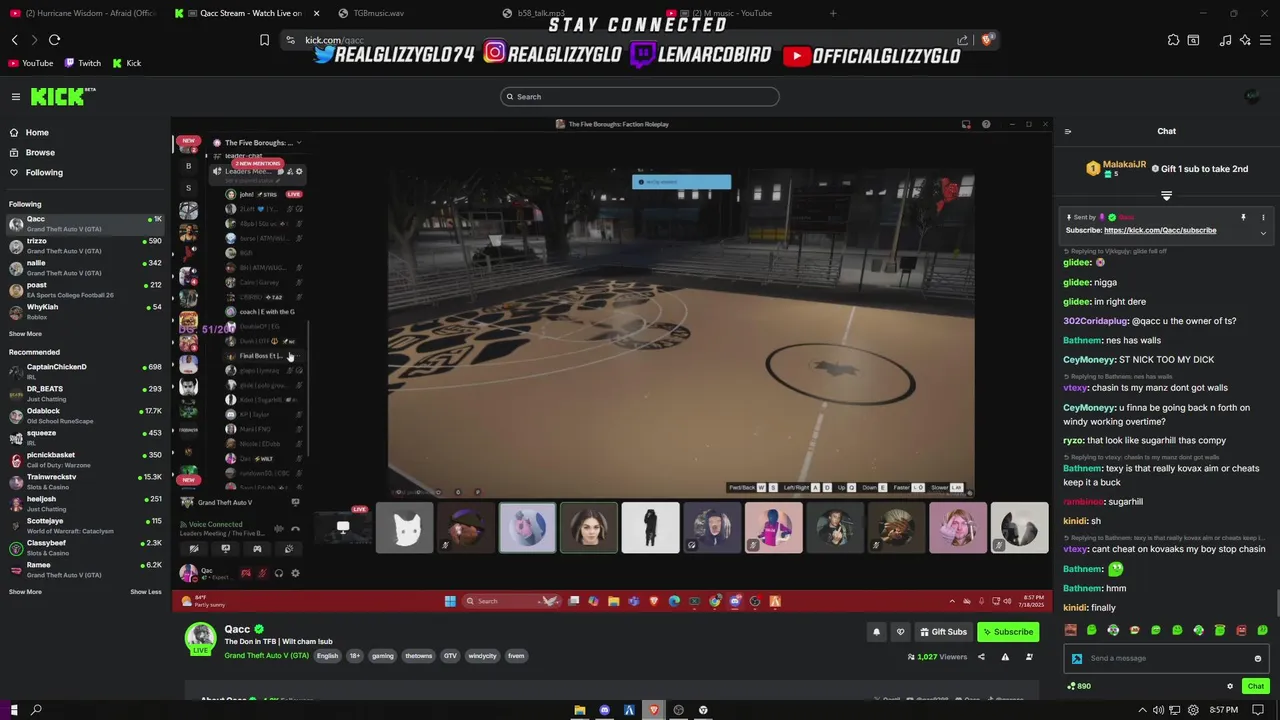This screenshot has width=1280, height=720.
Task: Click into Send a message field
Action: [1165, 658]
